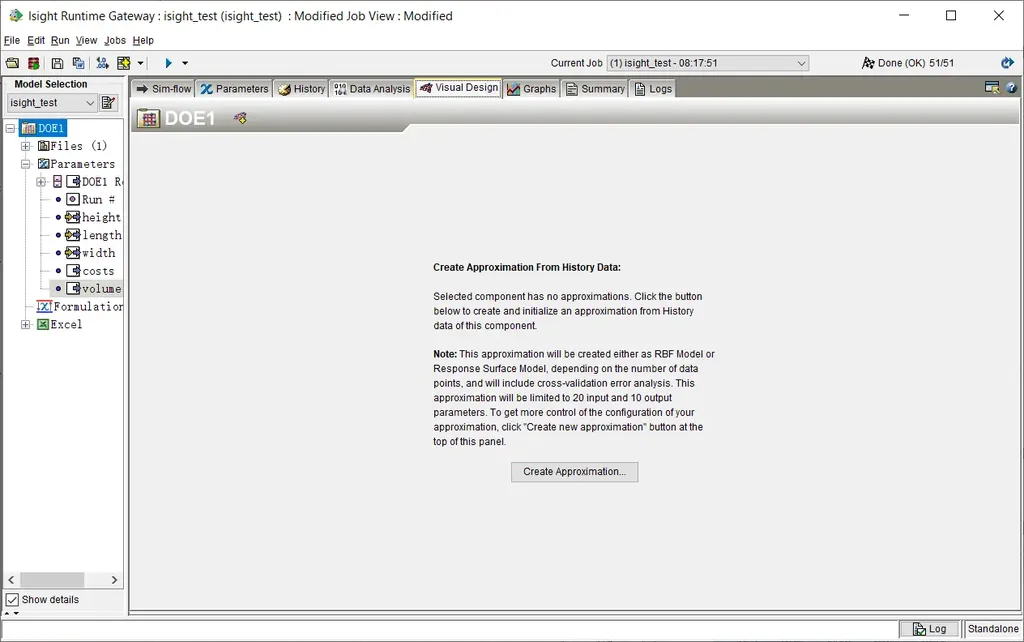Viewport: 1024px width, 642px height.
Task: Expand the Excel tree node
Action: (x=25, y=325)
